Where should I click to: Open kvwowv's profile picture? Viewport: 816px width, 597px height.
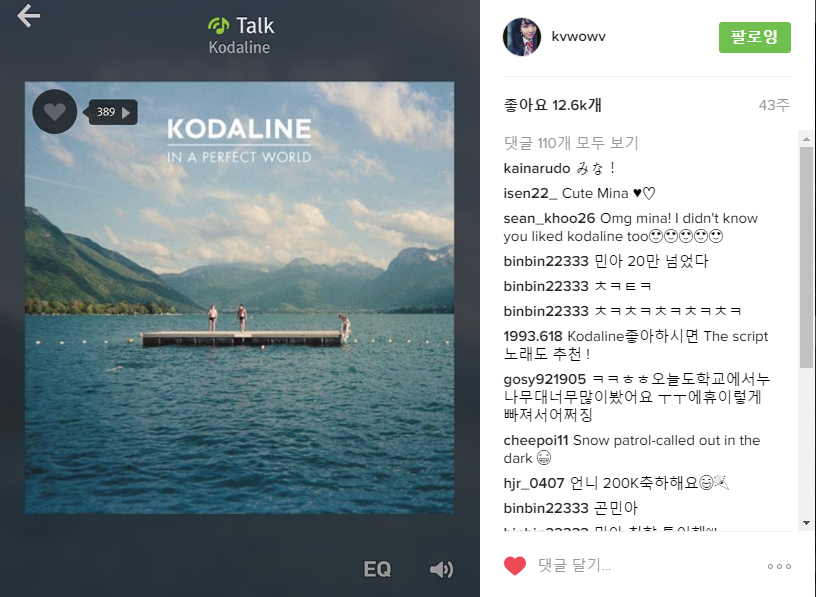point(522,37)
